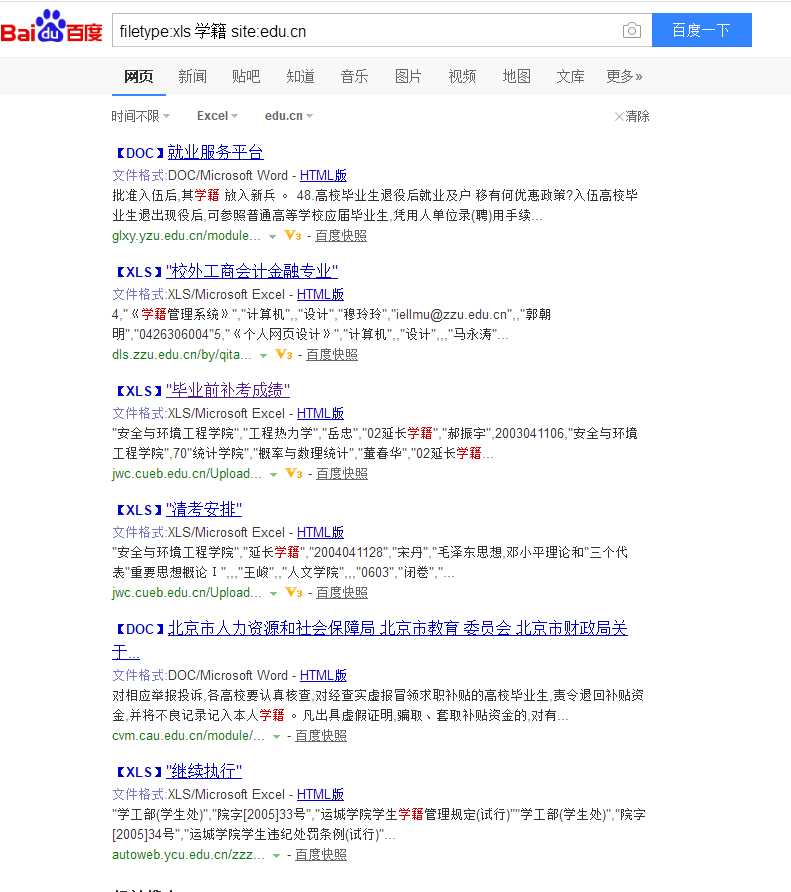
Task: Click the 清除 filter X icon
Action: pos(619,117)
